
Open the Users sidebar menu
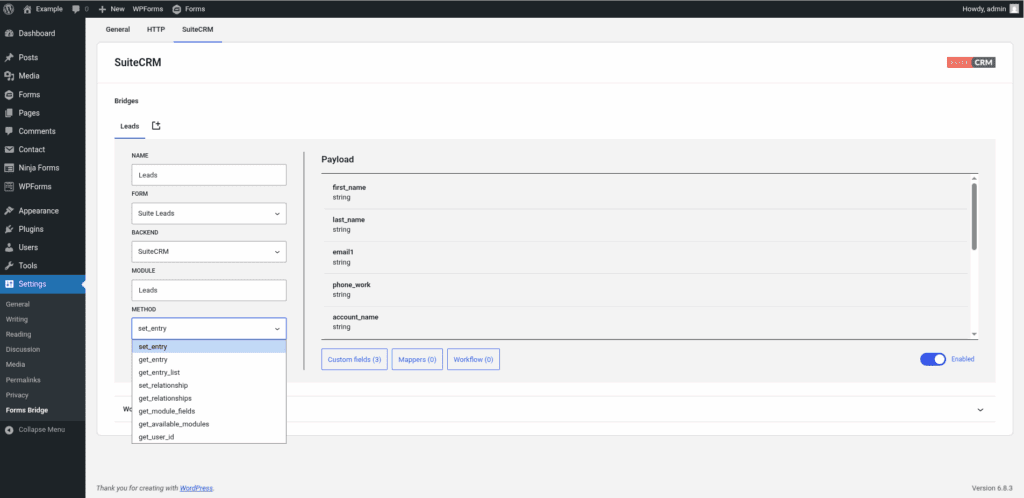tap(42, 247)
